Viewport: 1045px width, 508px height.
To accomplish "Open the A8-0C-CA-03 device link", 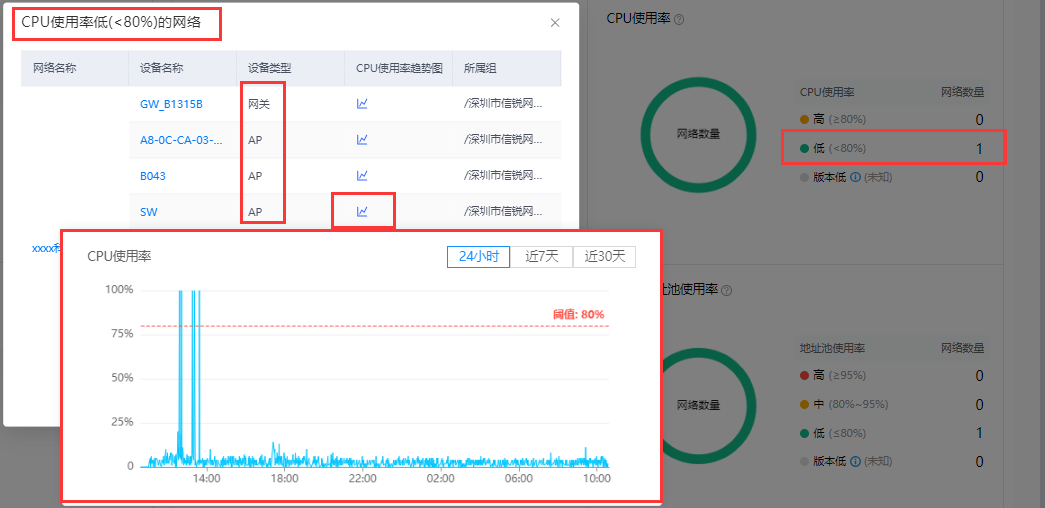I will click(181, 140).
